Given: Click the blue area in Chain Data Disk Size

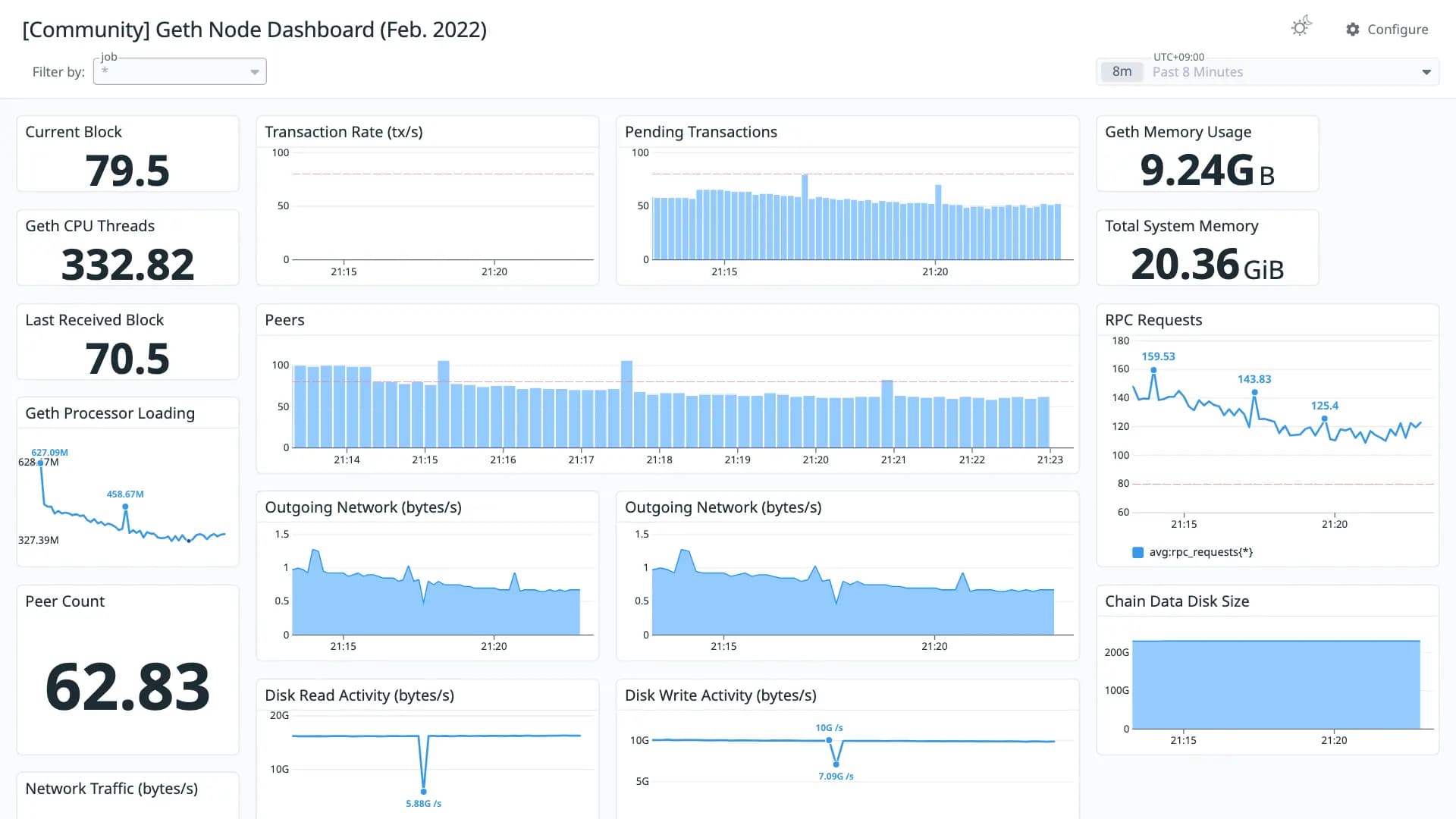Looking at the screenshot, I should [x=1276, y=685].
